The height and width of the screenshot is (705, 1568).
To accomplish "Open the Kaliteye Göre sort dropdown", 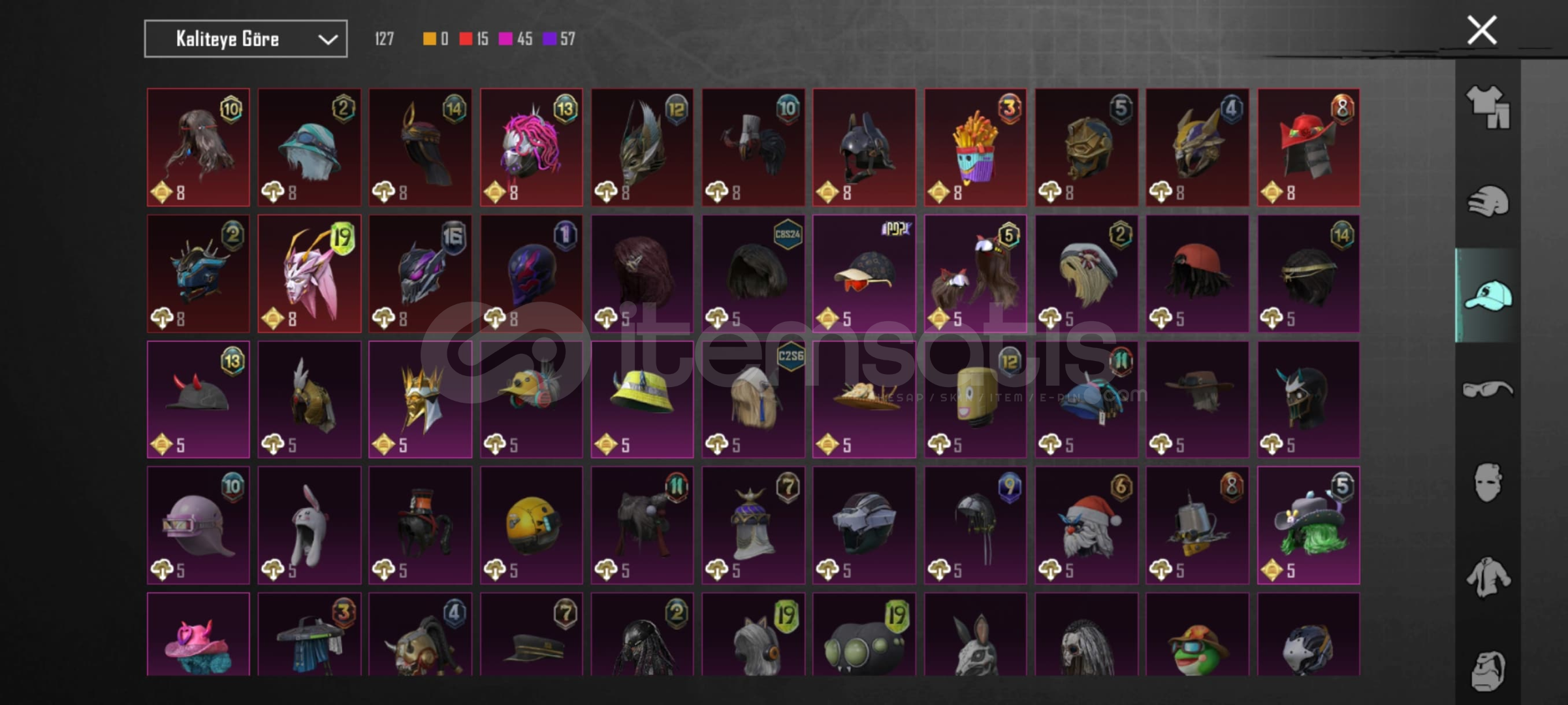I will 246,39.
